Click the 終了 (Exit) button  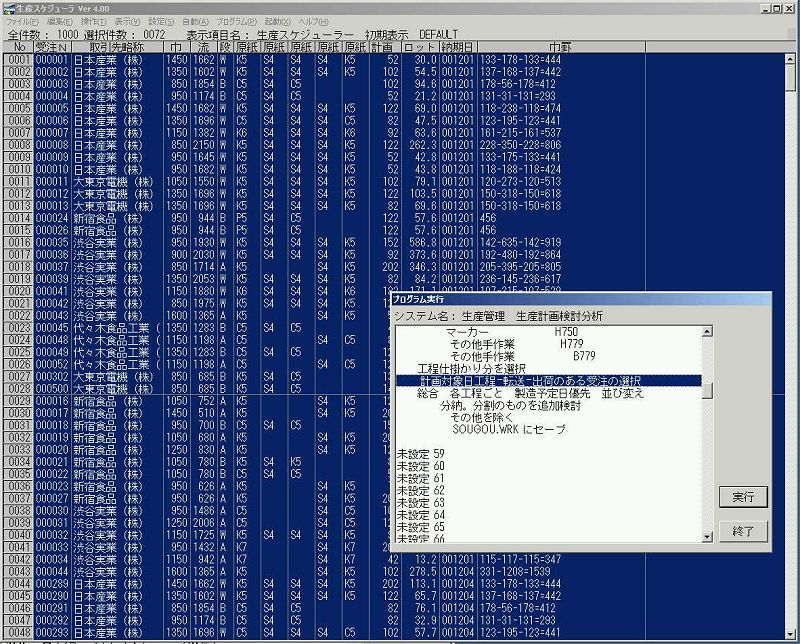coord(742,531)
